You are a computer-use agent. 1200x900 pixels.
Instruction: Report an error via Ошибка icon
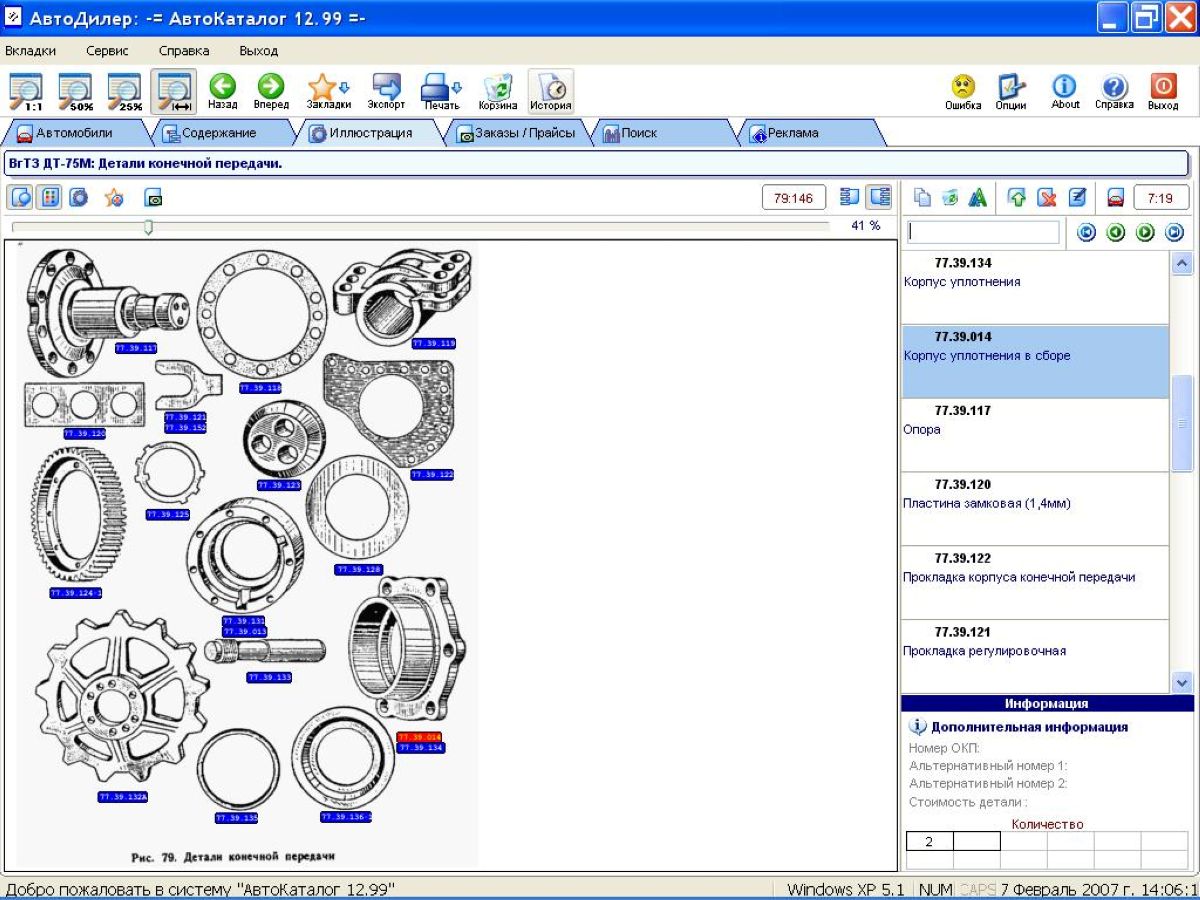tap(963, 91)
